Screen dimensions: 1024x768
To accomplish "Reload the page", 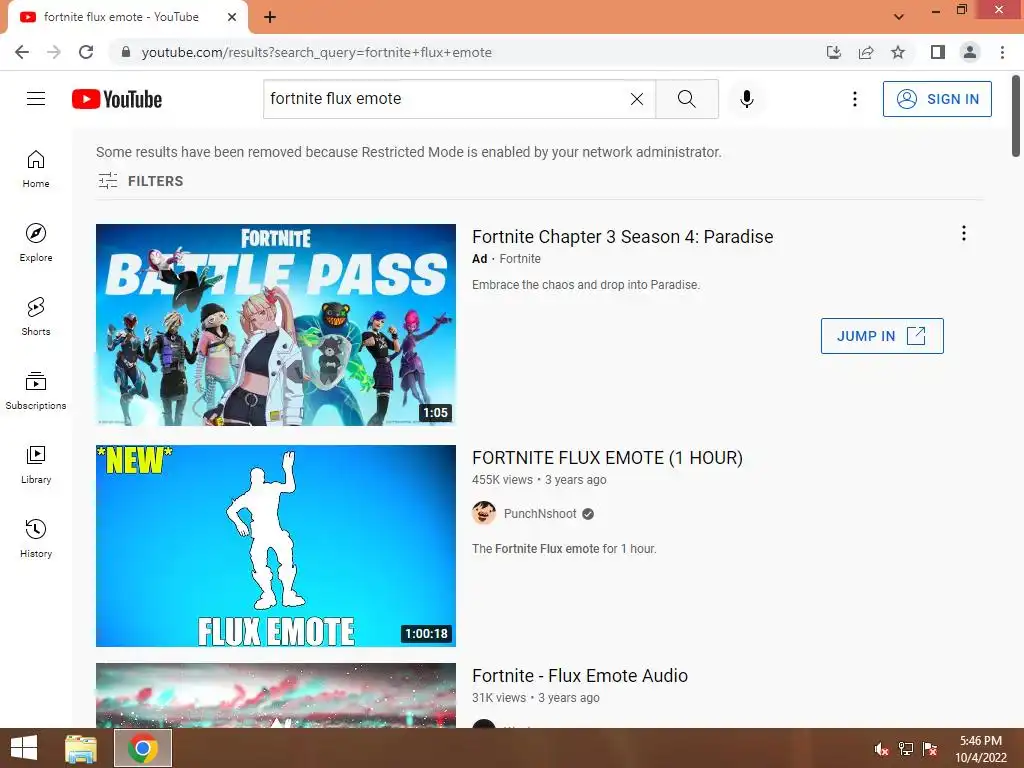I will 86,52.
